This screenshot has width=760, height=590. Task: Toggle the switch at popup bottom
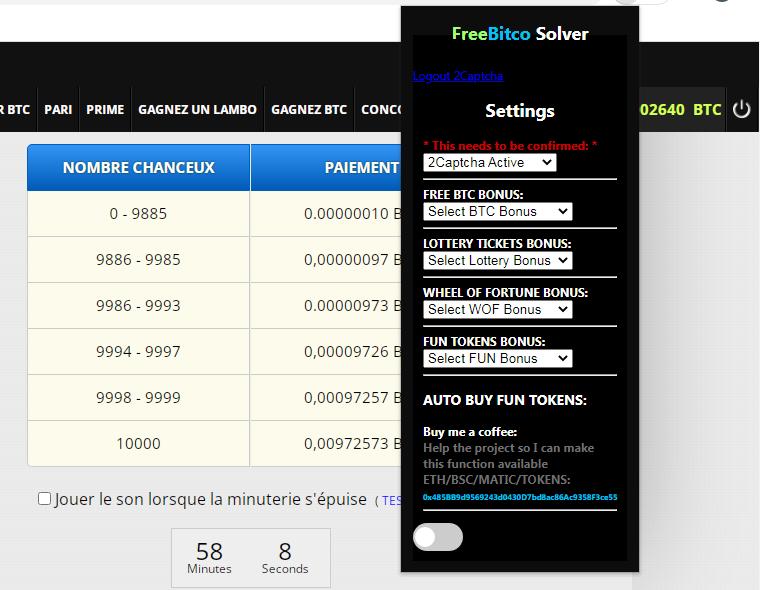click(x=438, y=537)
